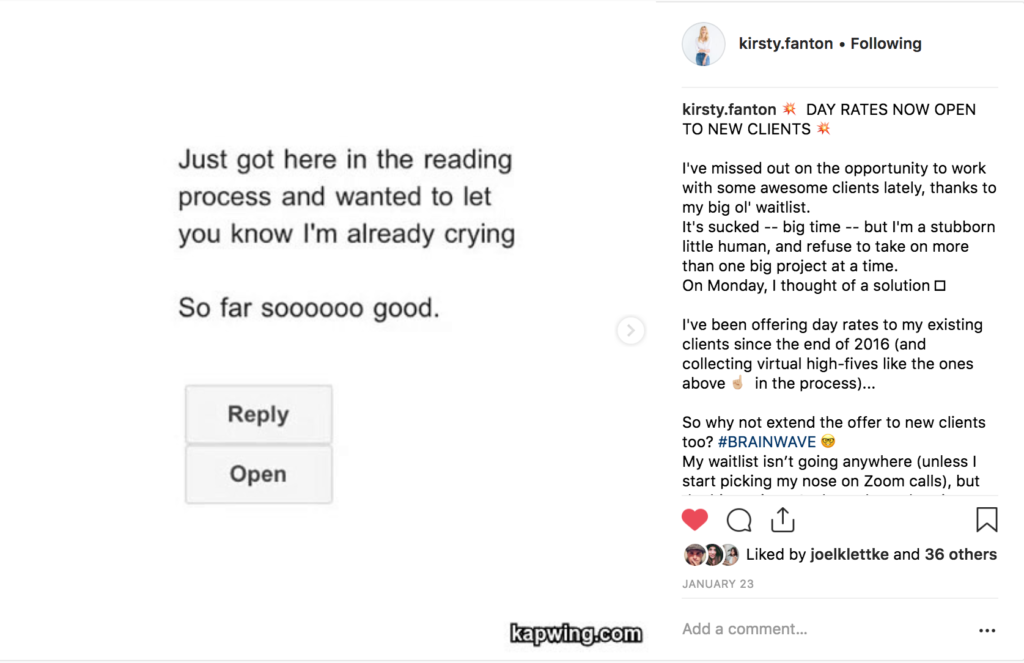Go to the next carousel image
1024x663 pixels.
(x=630, y=330)
